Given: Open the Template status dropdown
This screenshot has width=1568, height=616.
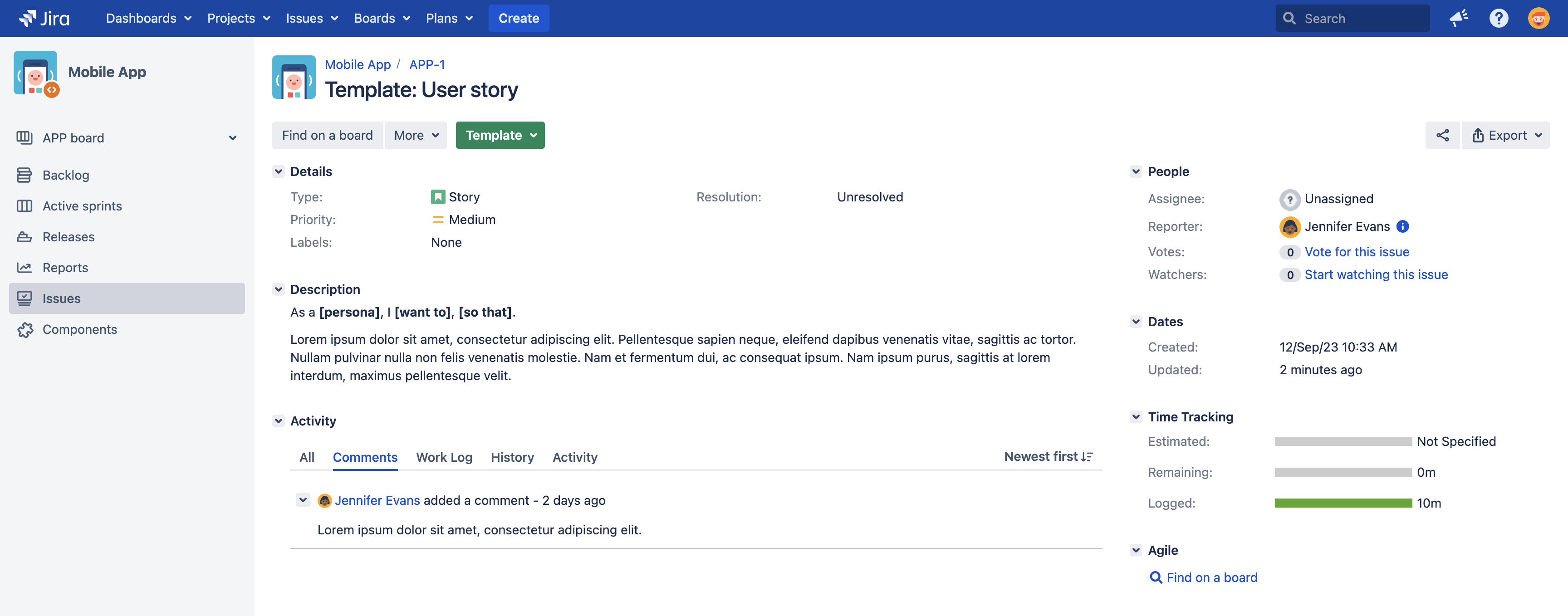Looking at the screenshot, I should [500, 135].
